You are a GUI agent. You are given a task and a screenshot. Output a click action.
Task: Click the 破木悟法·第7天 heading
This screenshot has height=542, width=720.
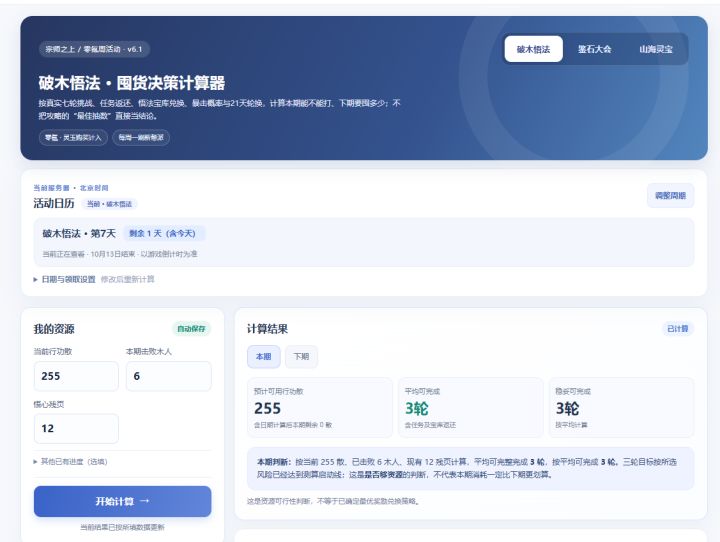click(79, 233)
